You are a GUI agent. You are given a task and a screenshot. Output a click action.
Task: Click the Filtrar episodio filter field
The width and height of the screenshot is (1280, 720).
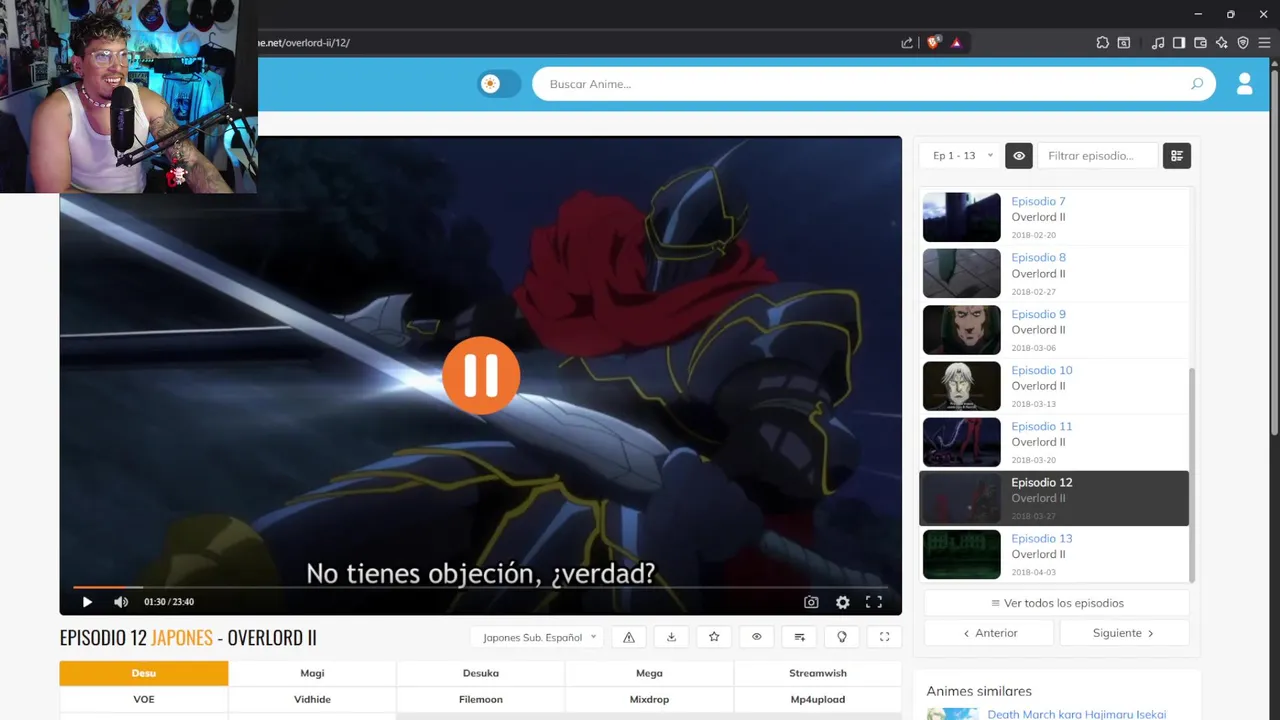point(1097,156)
